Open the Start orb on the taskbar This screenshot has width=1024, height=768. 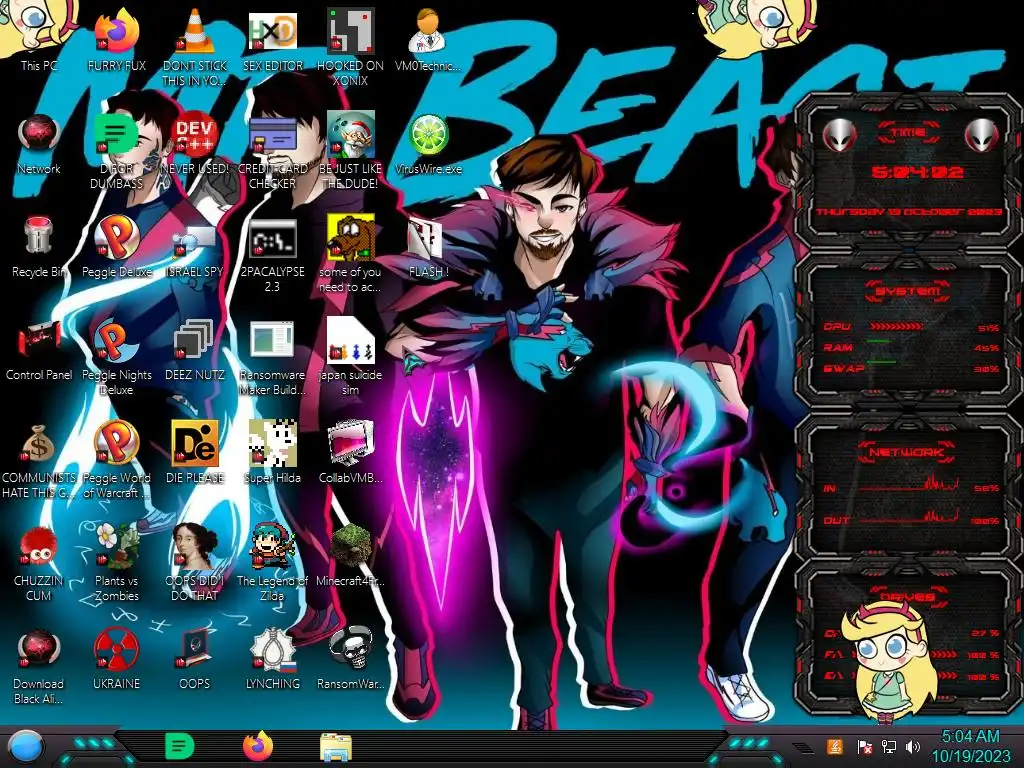click(x=24, y=747)
